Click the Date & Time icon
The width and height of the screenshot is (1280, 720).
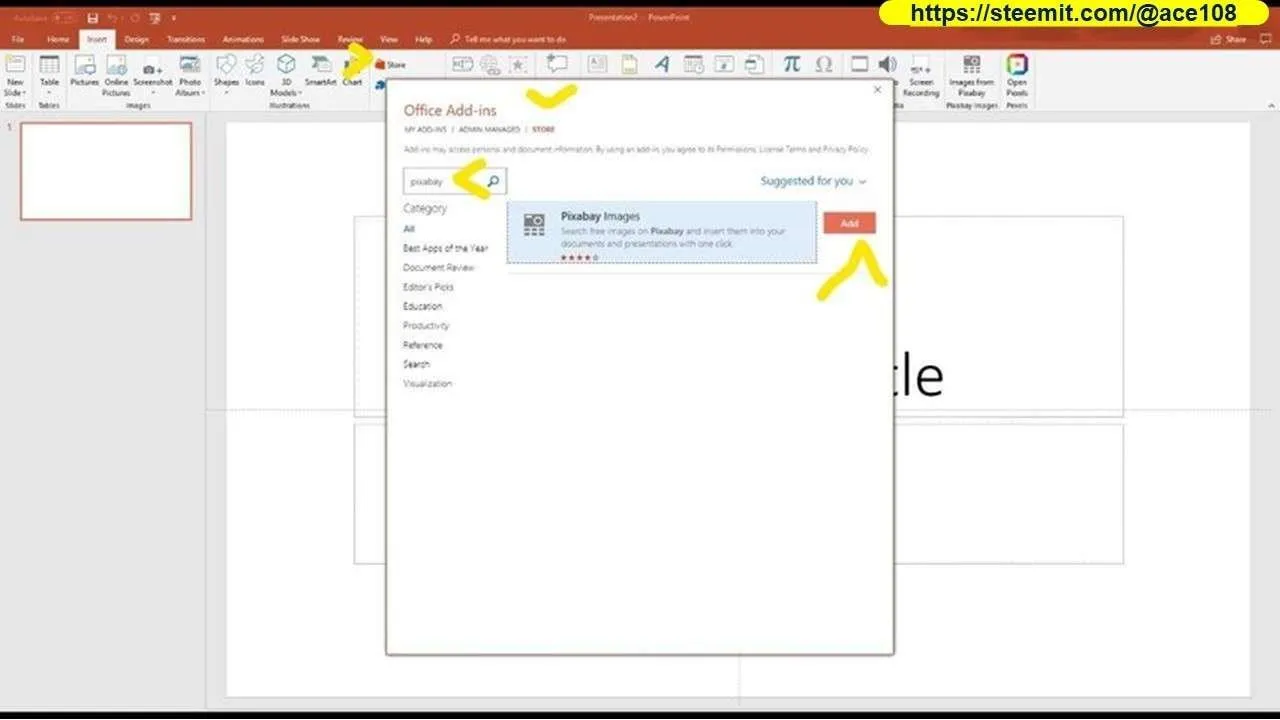pyautogui.click(x=694, y=64)
